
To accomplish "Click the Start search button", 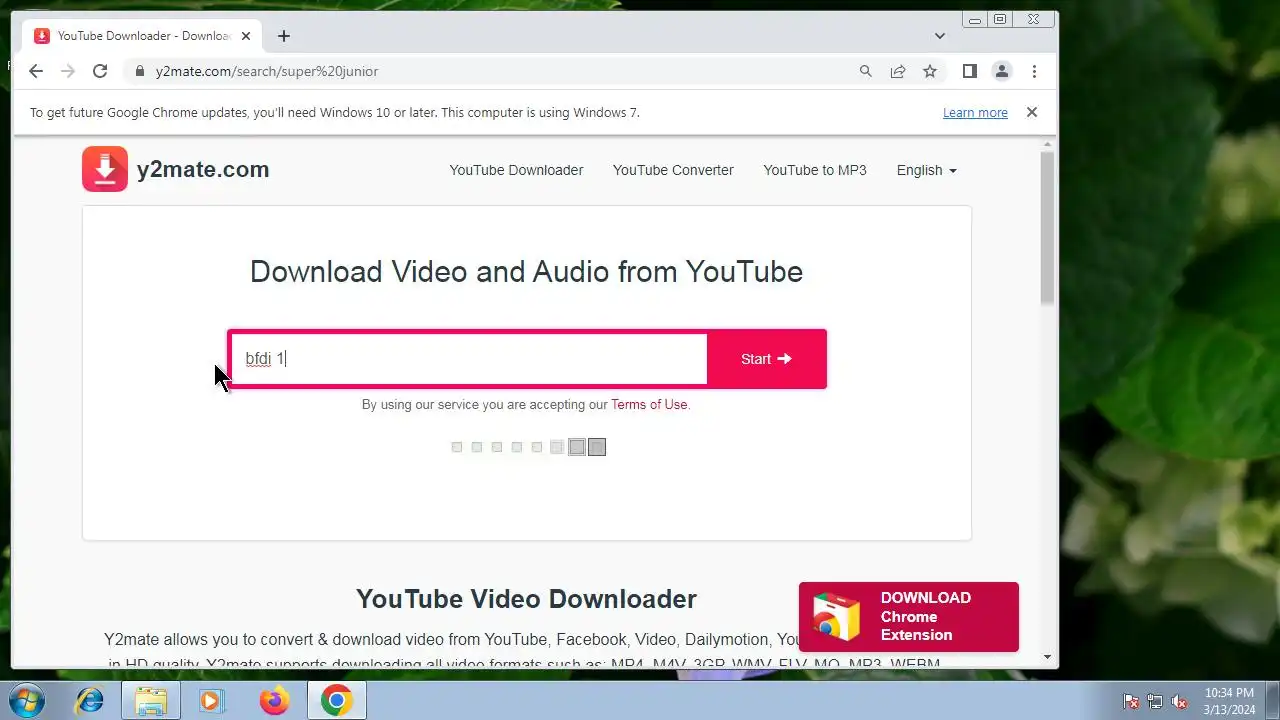I will pyautogui.click(x=766, y=359).
